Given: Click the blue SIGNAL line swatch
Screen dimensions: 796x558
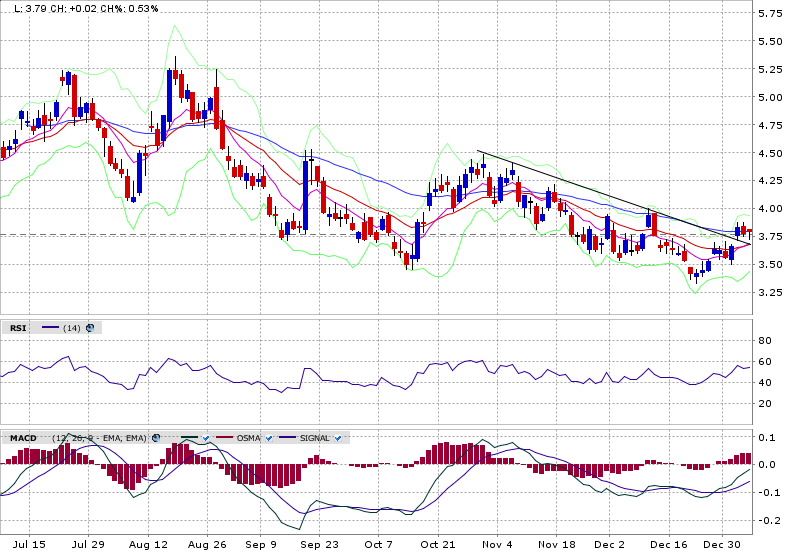Looking at the screenshot, I should pos(288,438).
